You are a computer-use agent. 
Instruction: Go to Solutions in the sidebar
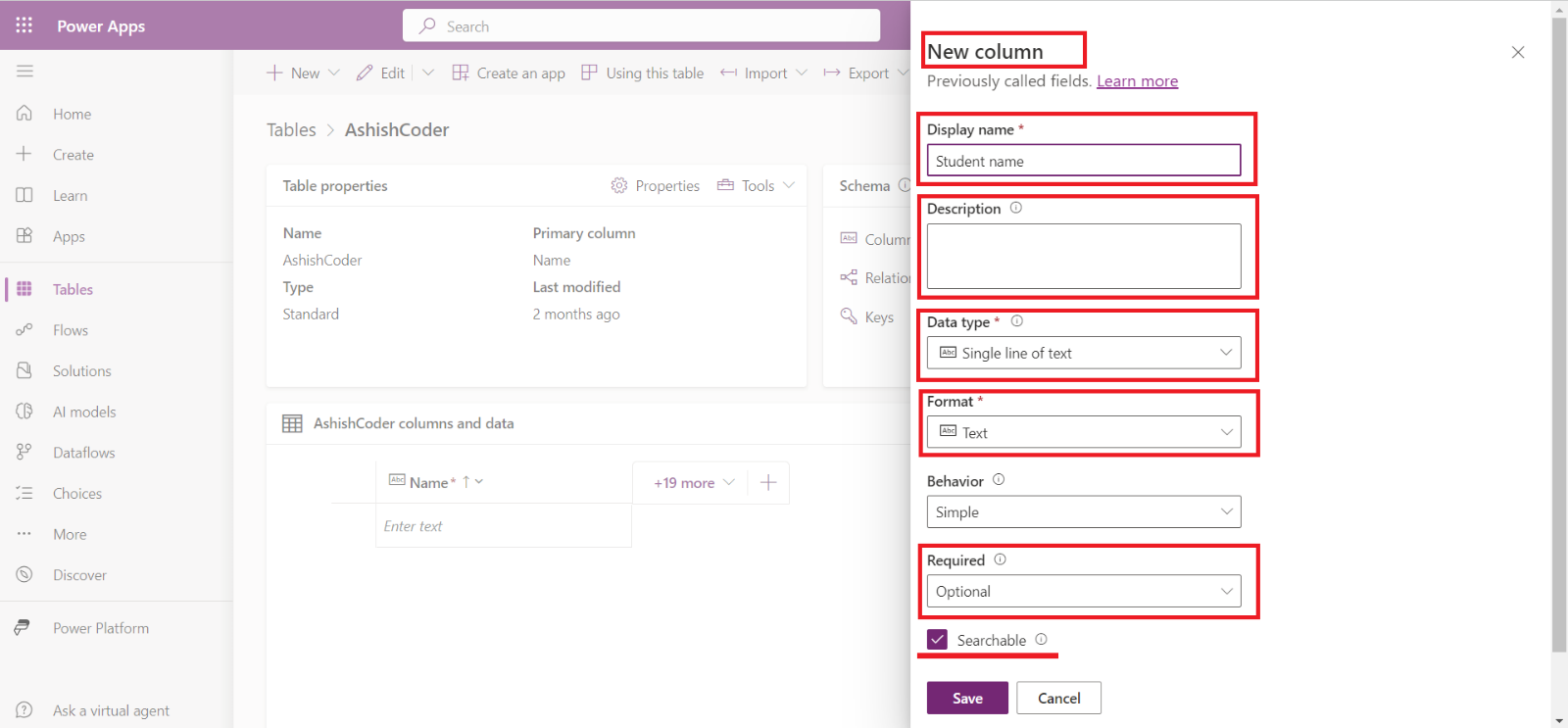click(x=81, y=371)
